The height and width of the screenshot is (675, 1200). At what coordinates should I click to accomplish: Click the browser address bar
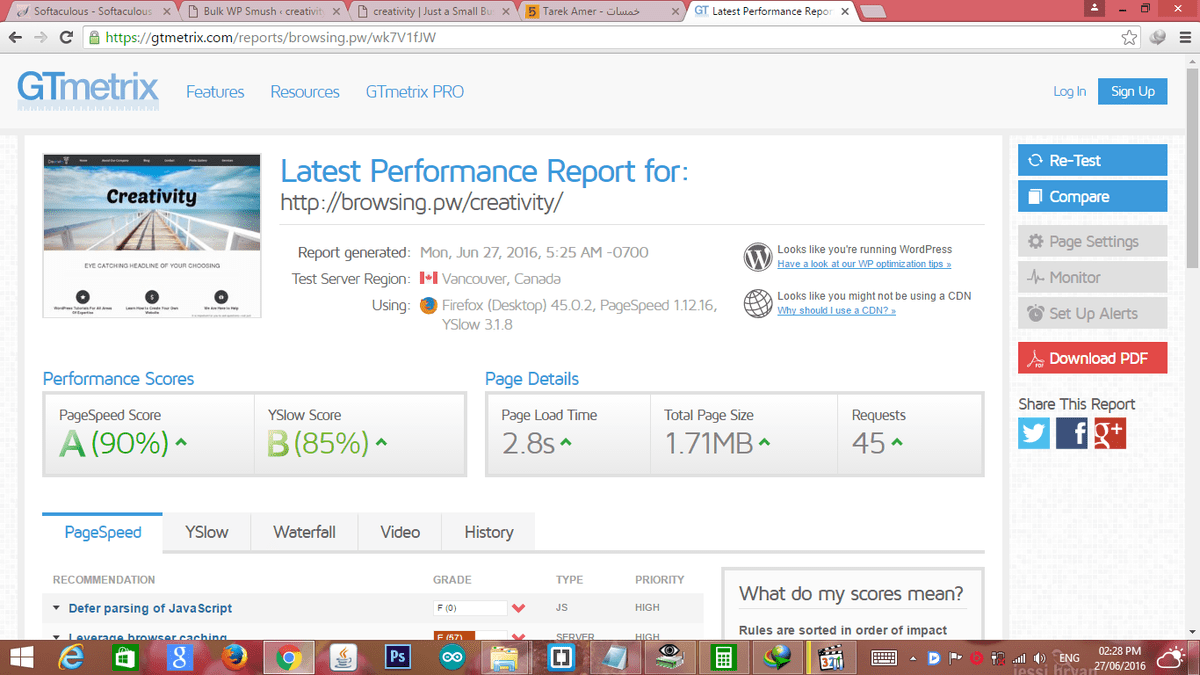click(x=600, y=37)
